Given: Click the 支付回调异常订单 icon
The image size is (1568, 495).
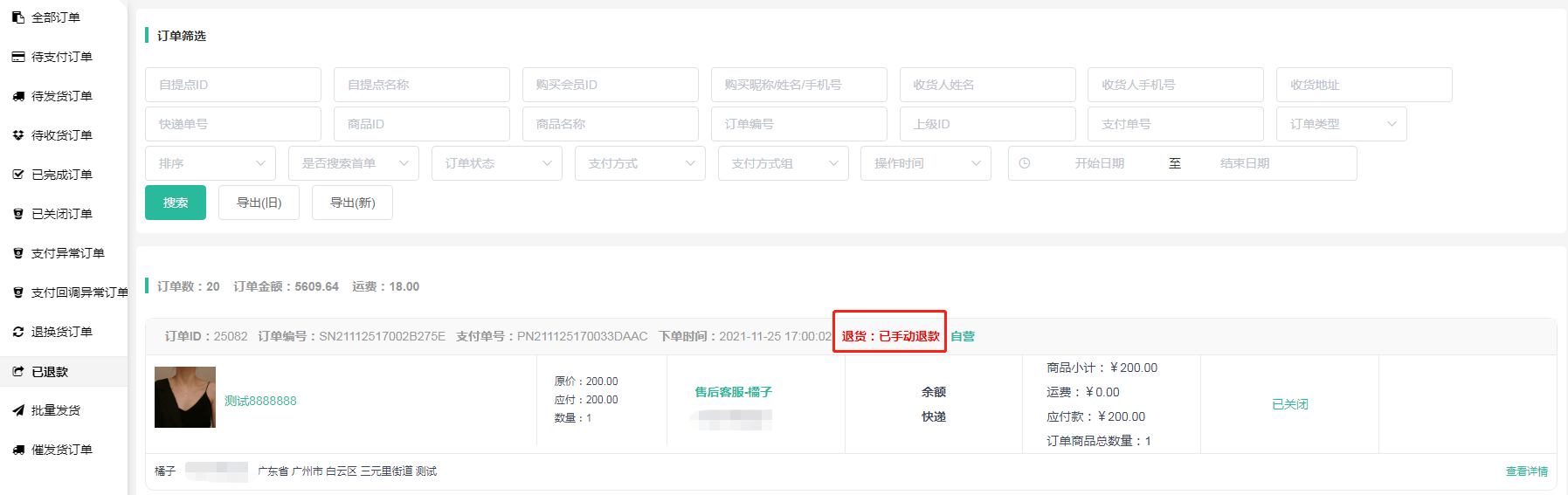Looking at the screenshot, I should pos(18,292).
